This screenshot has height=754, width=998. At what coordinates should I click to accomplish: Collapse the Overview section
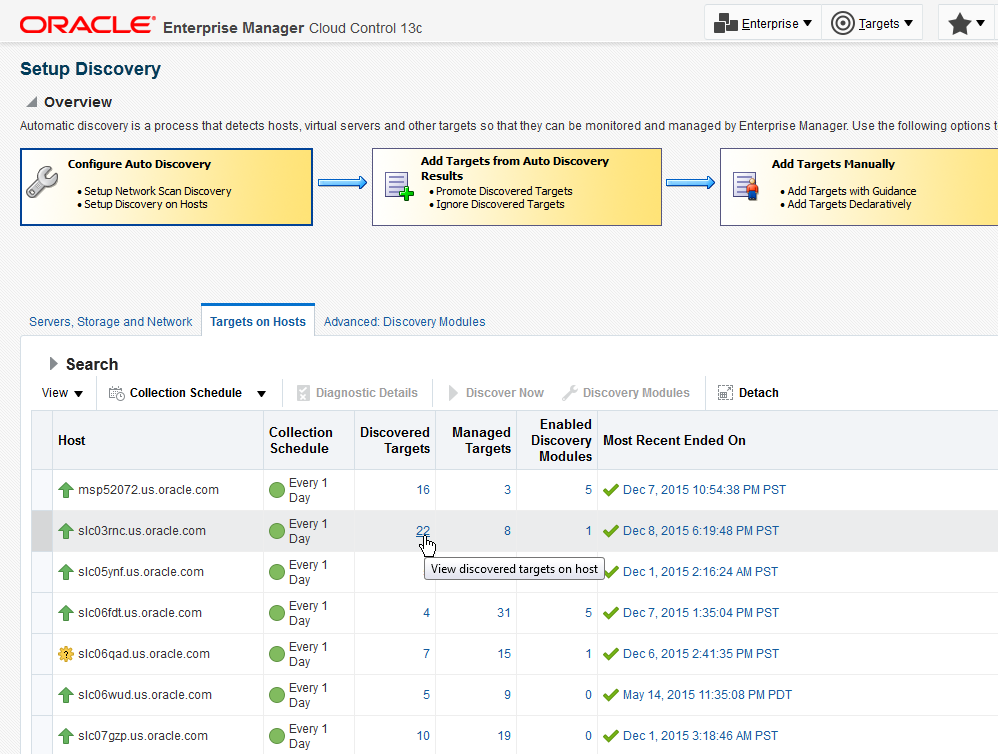(x=31, y=102)
